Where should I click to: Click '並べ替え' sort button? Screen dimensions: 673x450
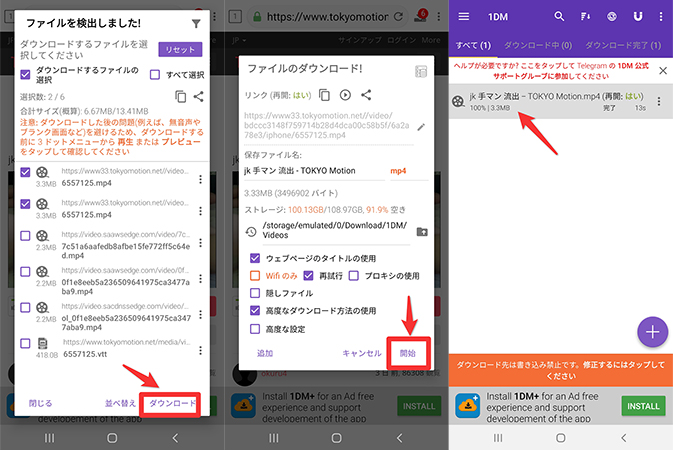click(120, 403)
